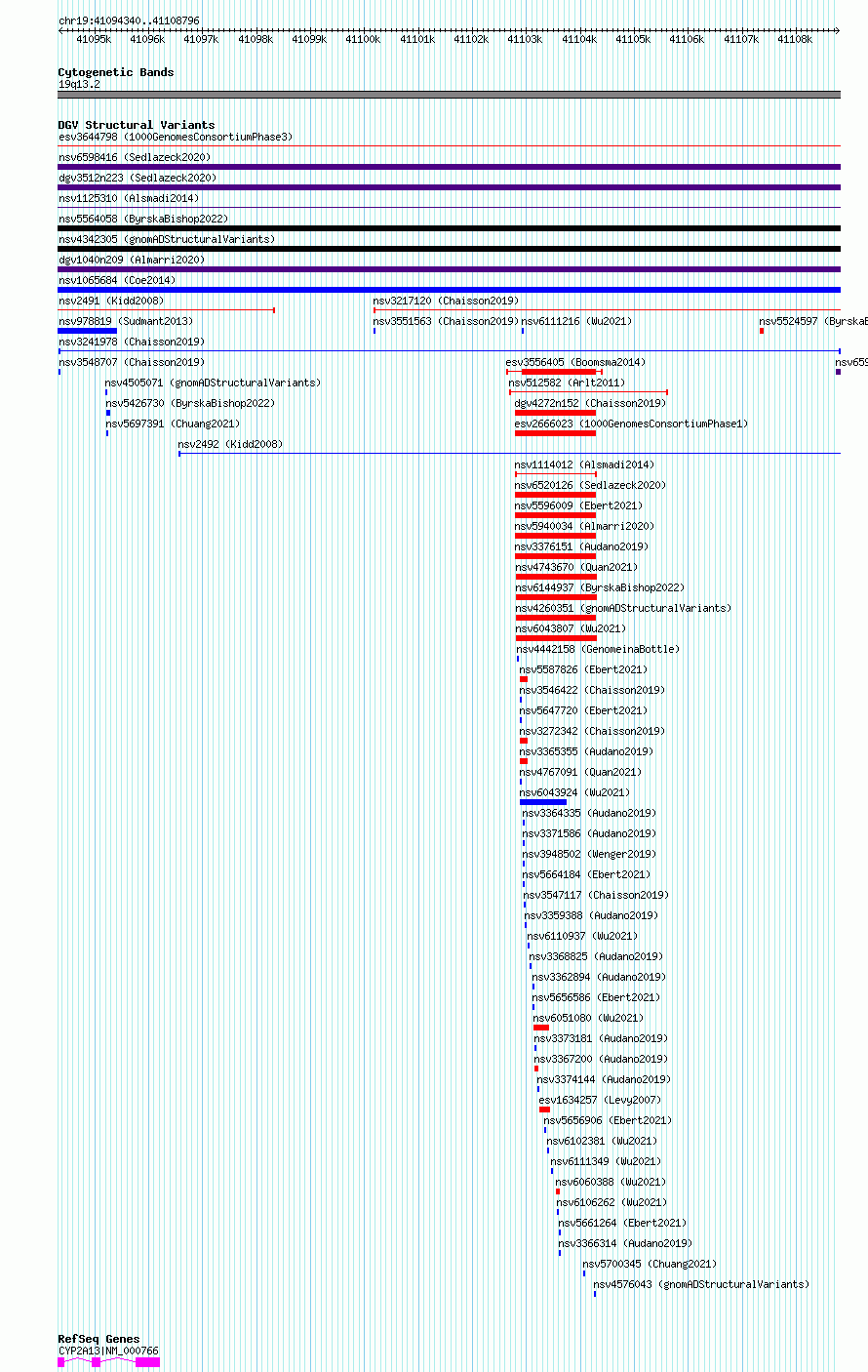868x1372 pixels.
Task: Open variant esv3556405 (Boomsma2014)
Action: pos(575,362)
